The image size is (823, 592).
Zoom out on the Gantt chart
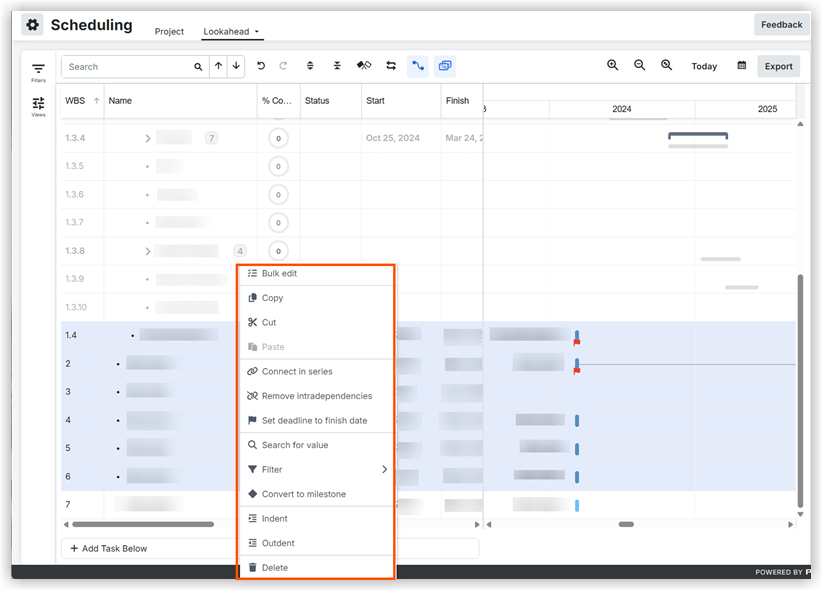tap(639, 65)
